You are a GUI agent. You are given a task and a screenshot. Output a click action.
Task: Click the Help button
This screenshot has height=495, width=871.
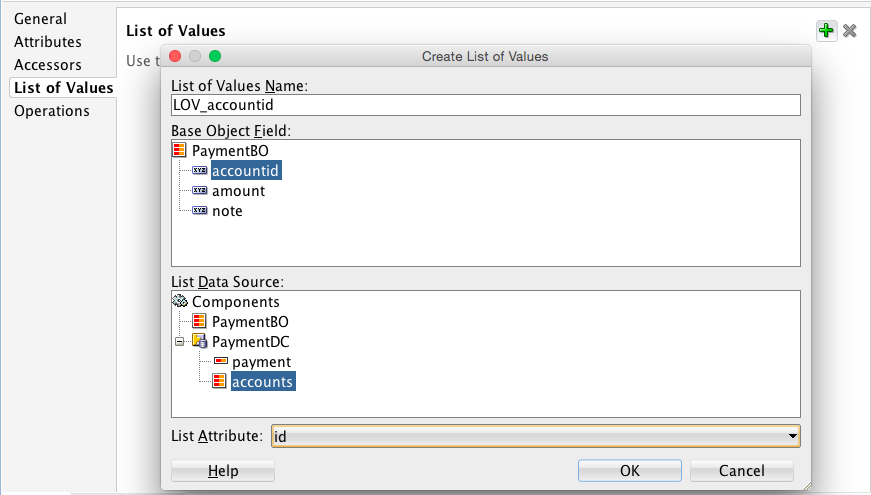pos(223,471)
